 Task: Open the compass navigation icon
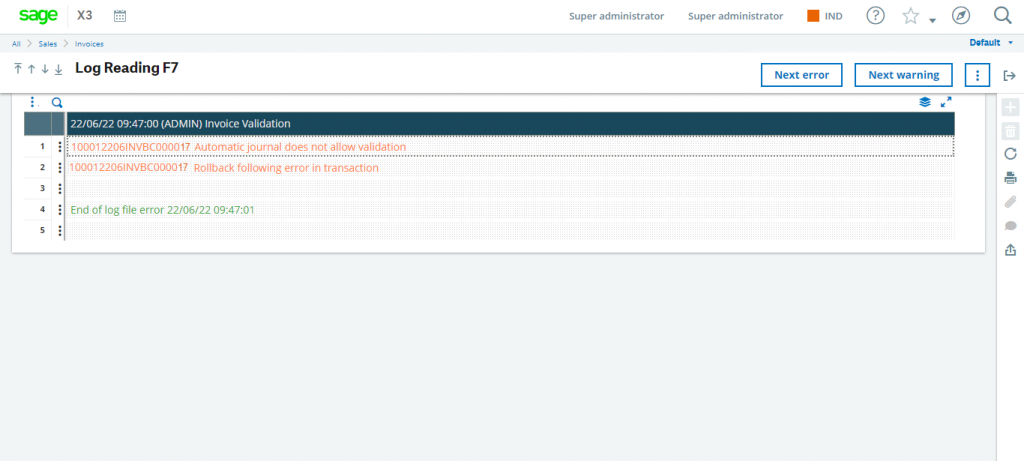point(961,16)
